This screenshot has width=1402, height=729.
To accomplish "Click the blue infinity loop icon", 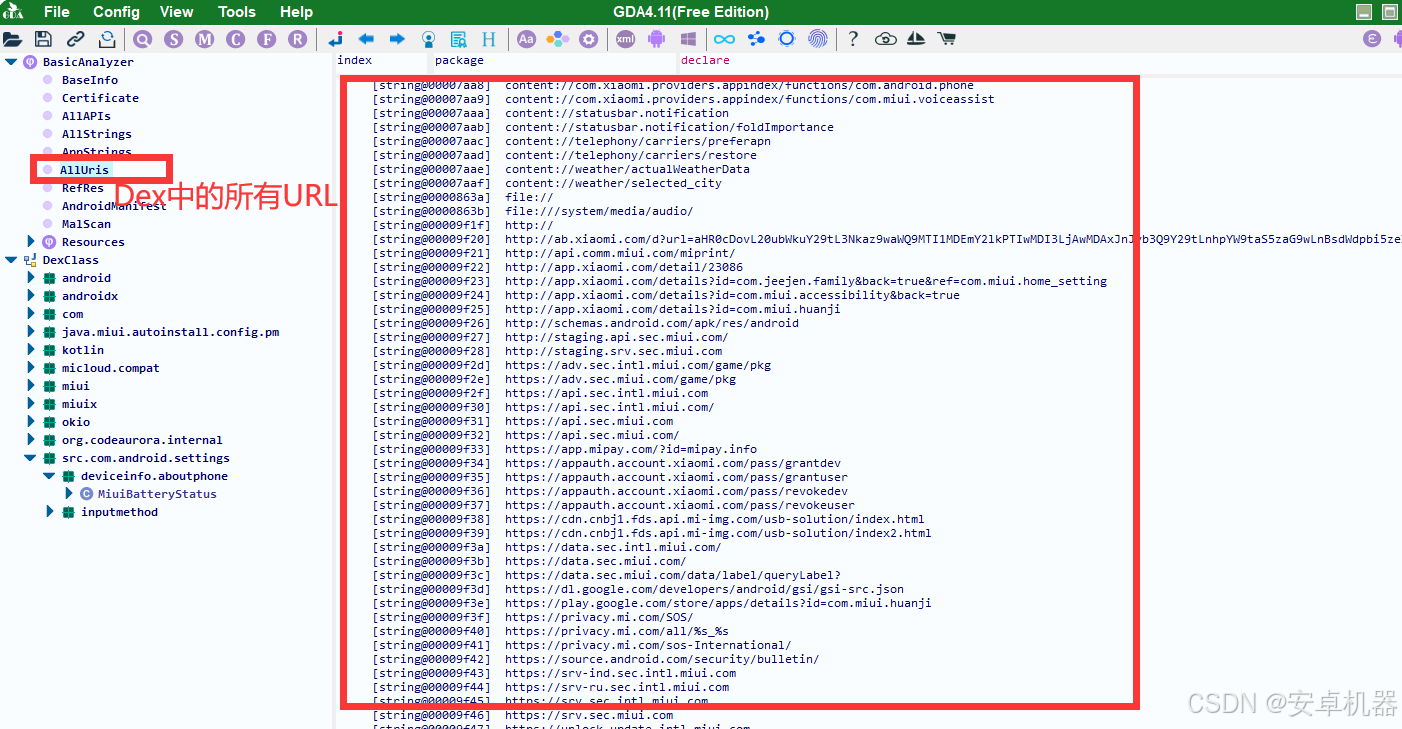I will pos(724,39).
